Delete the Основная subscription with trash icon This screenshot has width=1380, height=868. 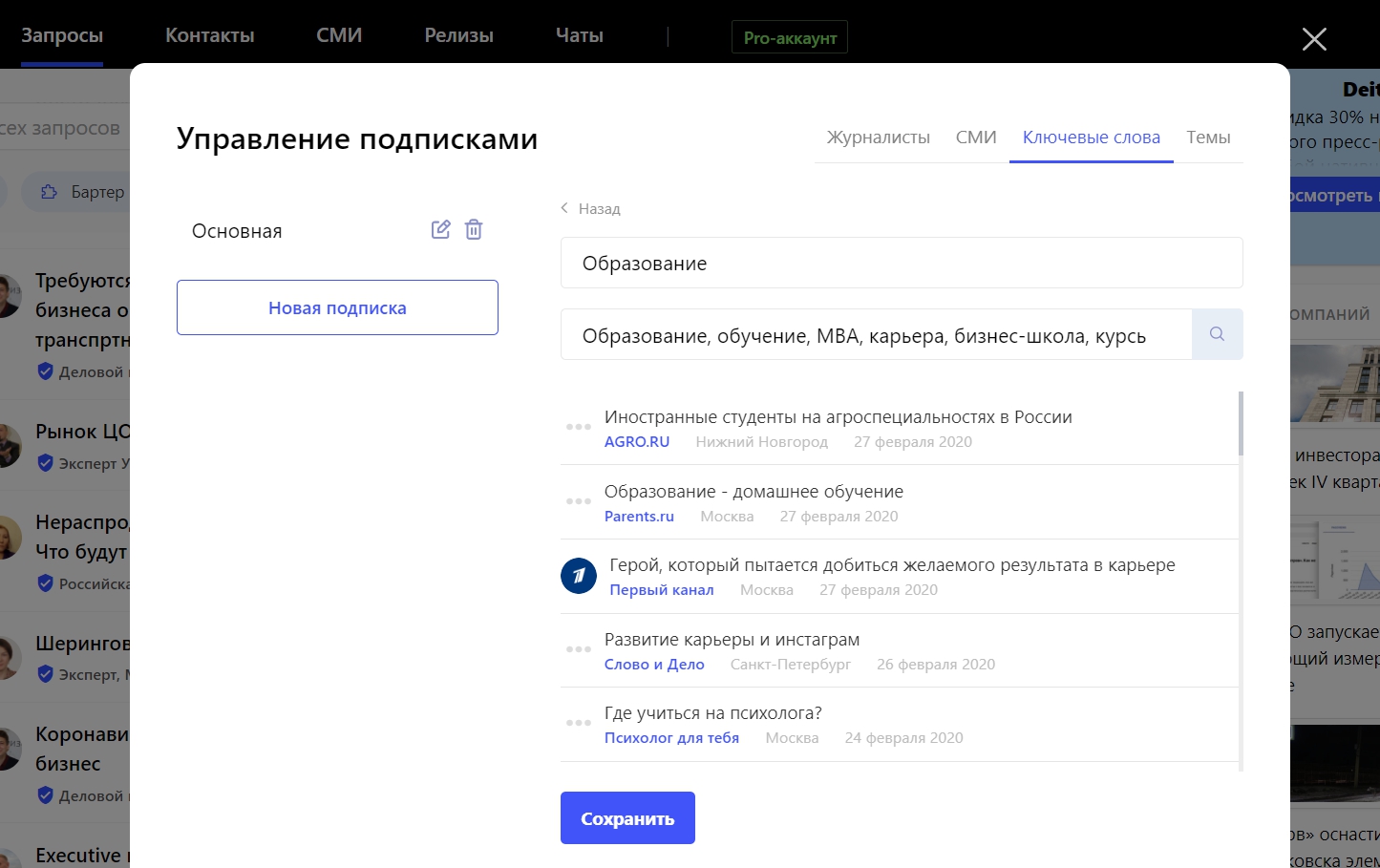(474, 229)
